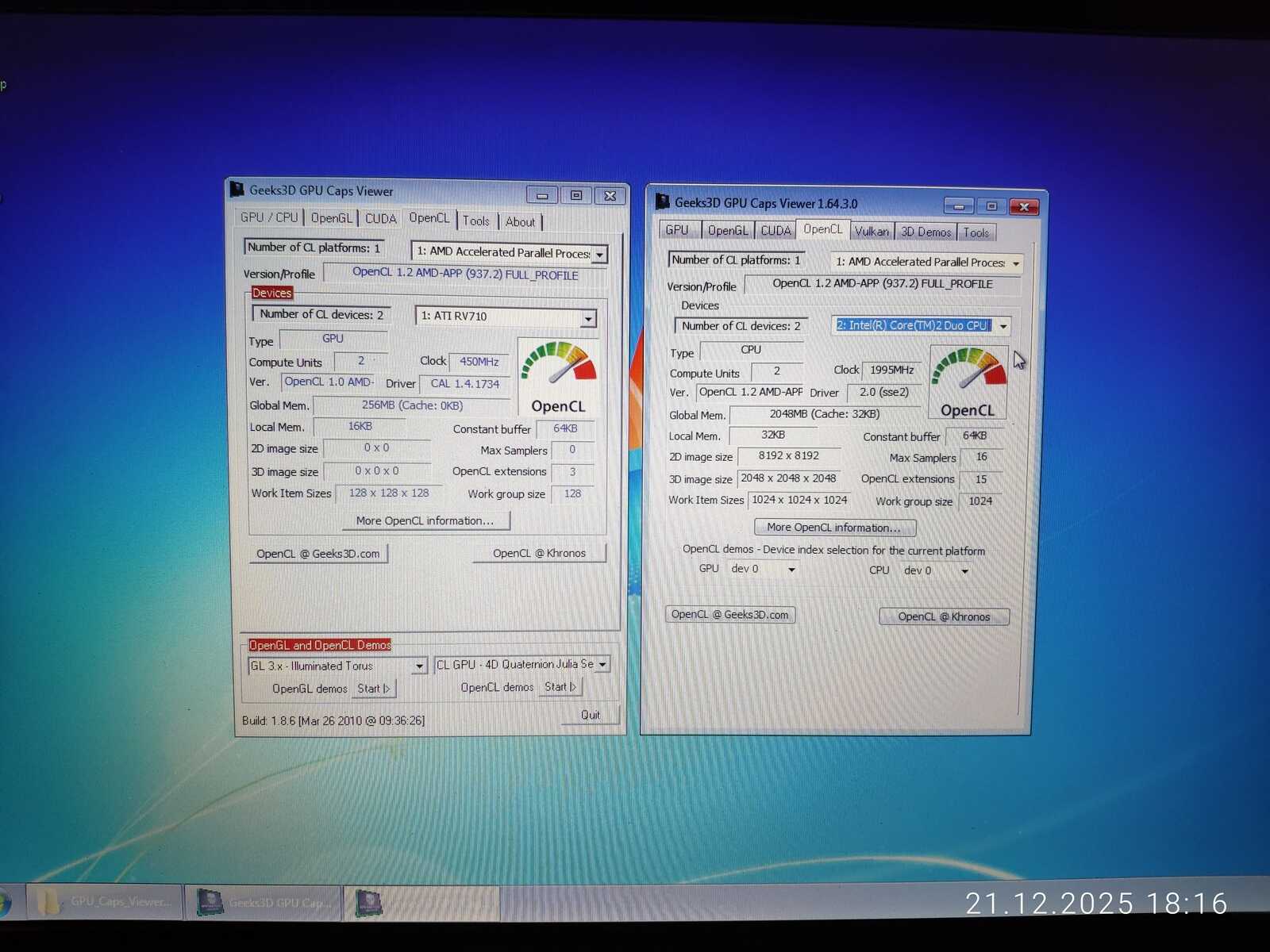Click 'More OpenCL information...' in 1.64.3.0 window
This screenshot has width=1270, height=952.
point(834,528)
